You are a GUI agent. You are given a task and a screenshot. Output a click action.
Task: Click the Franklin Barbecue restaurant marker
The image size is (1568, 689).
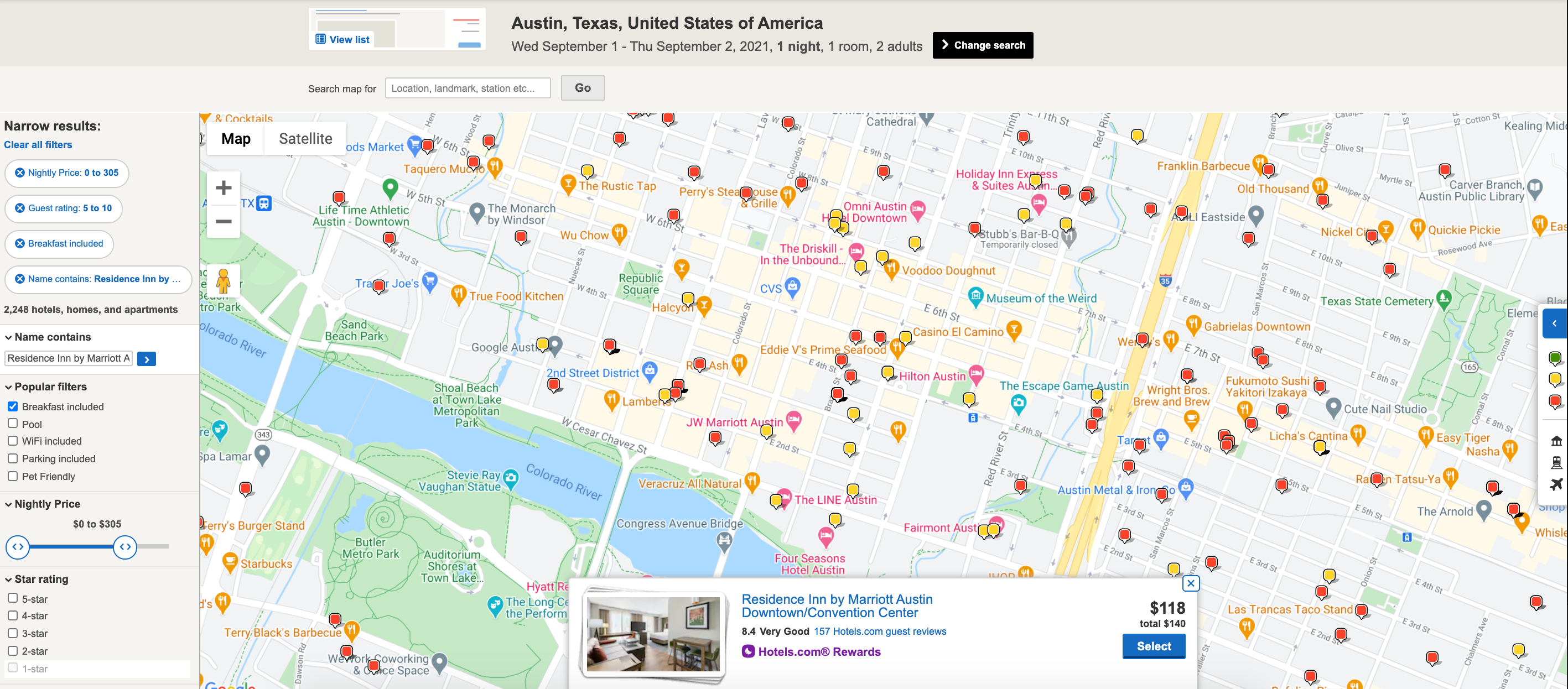[x=1259, y=164]
